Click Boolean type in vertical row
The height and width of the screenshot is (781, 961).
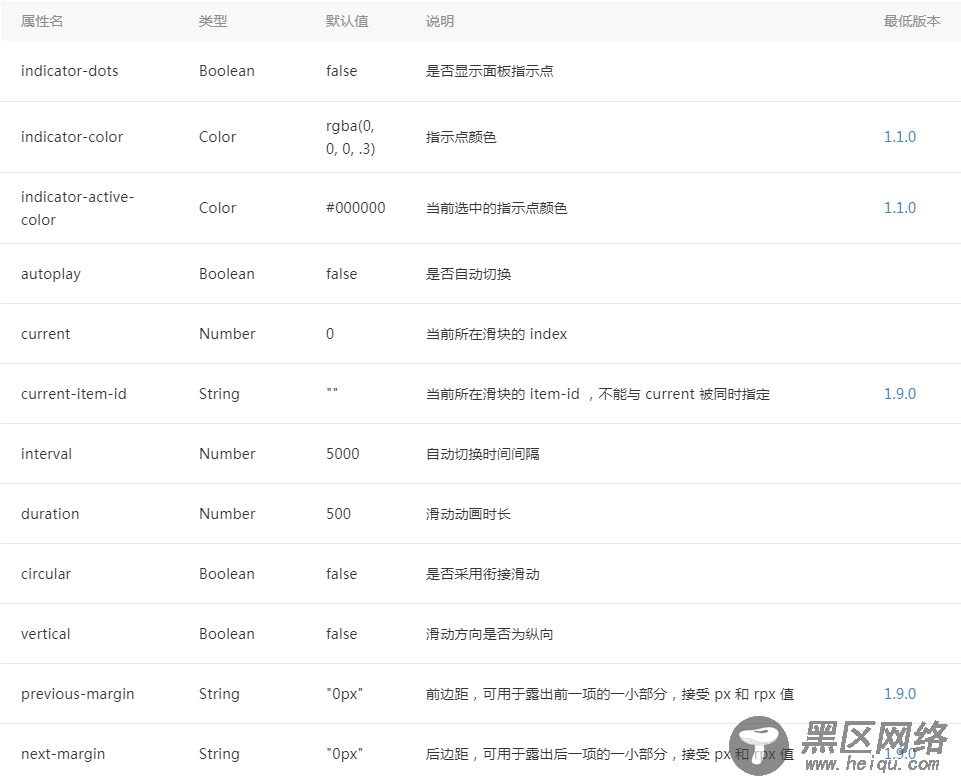[226, 634]
